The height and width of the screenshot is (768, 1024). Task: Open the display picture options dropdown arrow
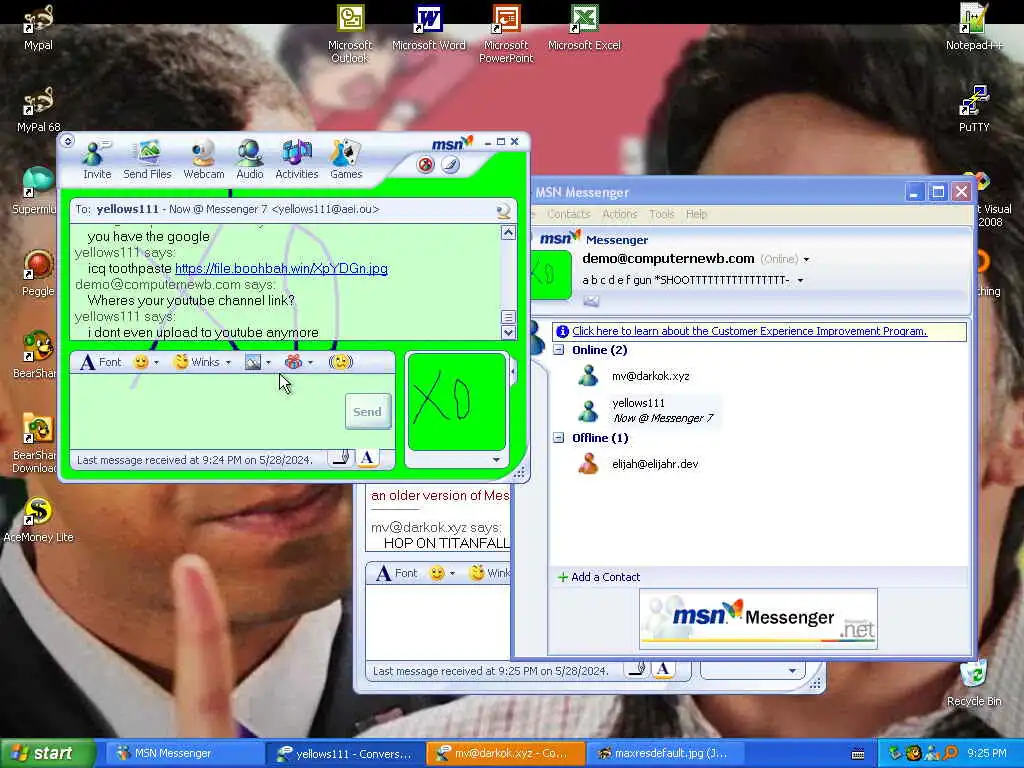(x=496, y=460)
